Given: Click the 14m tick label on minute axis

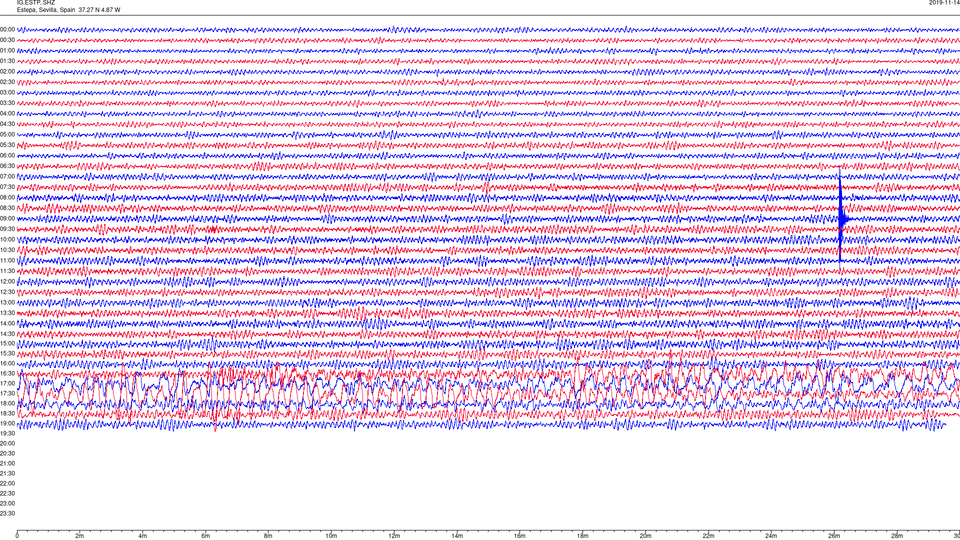Looking at the screenshot, I should point(457,536).
